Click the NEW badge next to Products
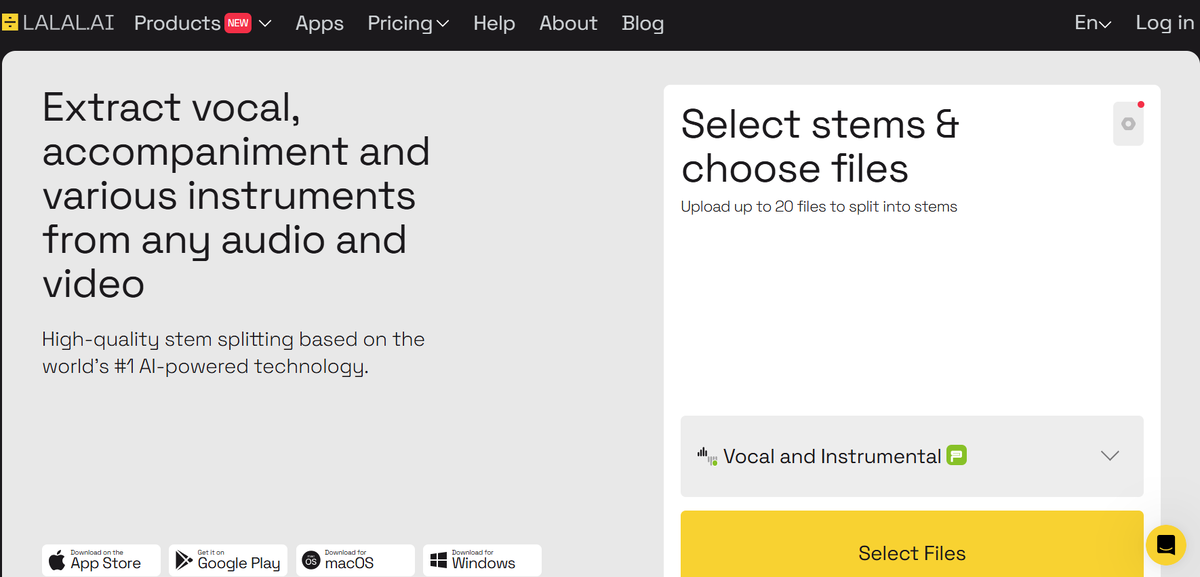The height and width of the screenshot is (577, 1200). pyautogui.click(x=238, y=22)
